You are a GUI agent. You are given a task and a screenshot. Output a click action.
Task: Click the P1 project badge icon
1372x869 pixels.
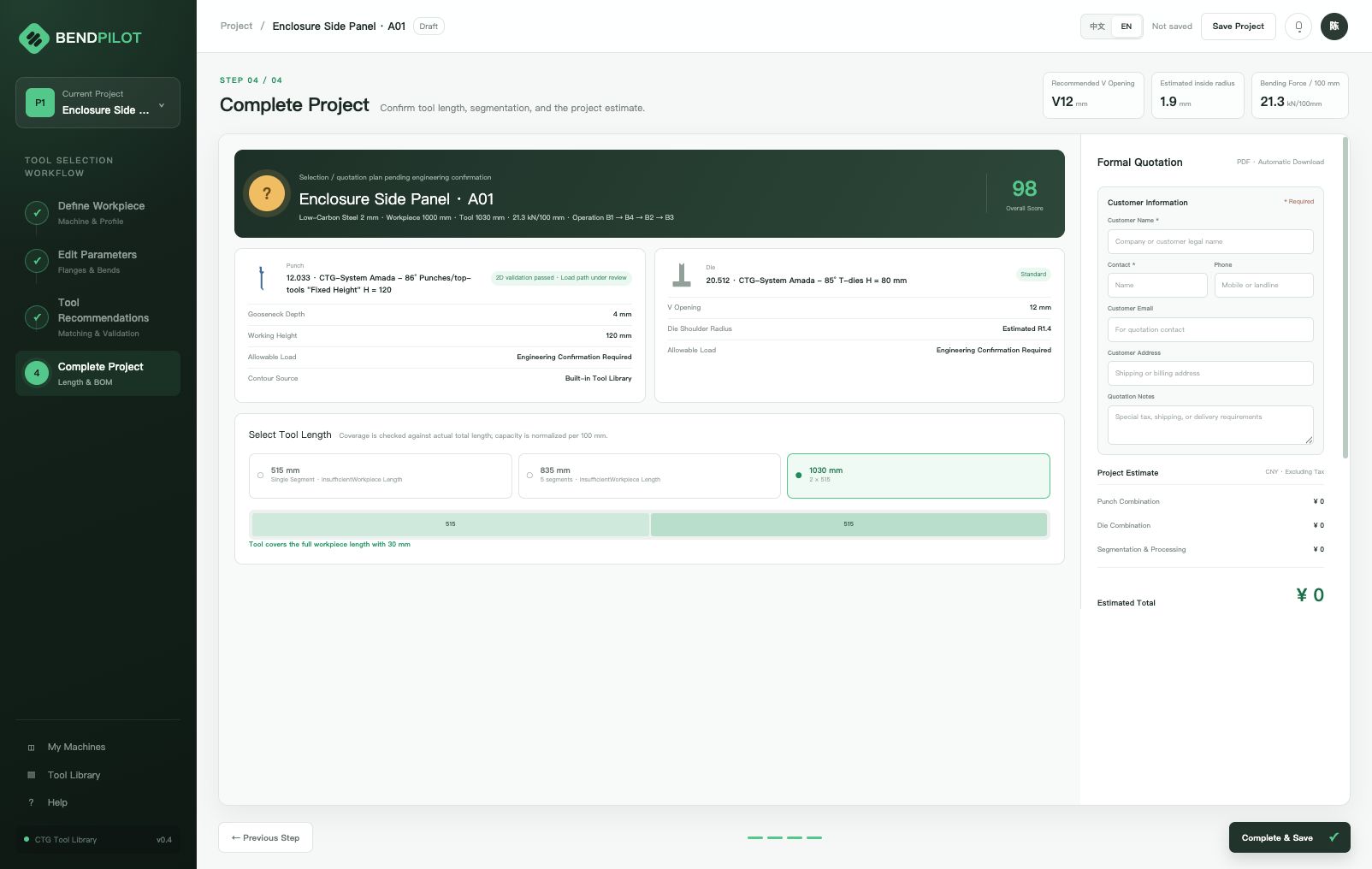tap(39, 103)
